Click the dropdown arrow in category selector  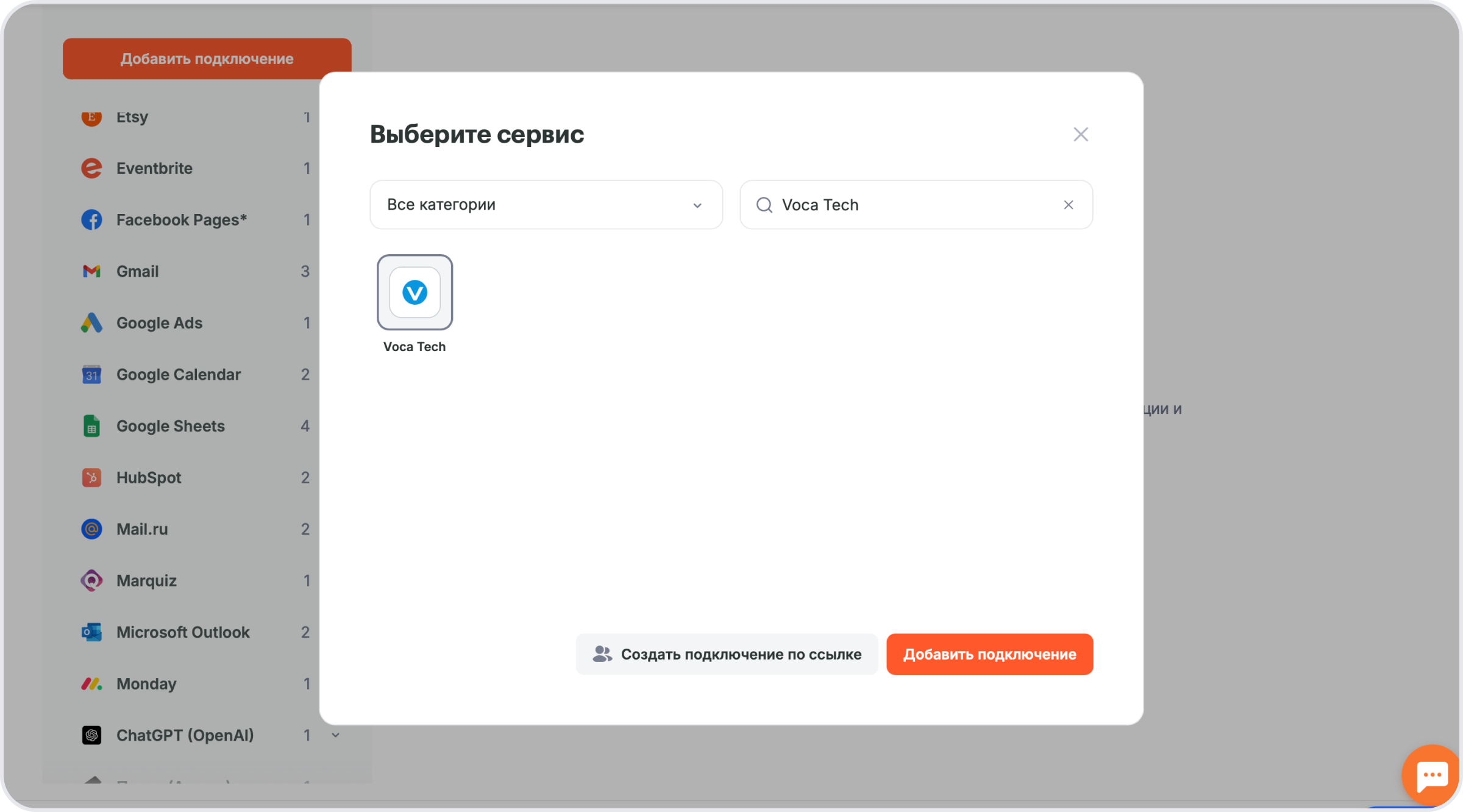[697, 205]
